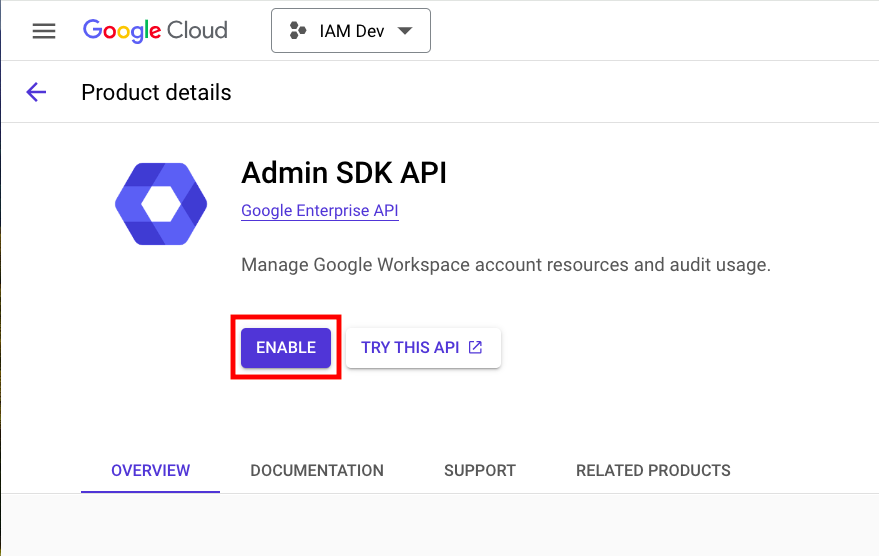Click the external link icon on Try This API

(475, 348)
